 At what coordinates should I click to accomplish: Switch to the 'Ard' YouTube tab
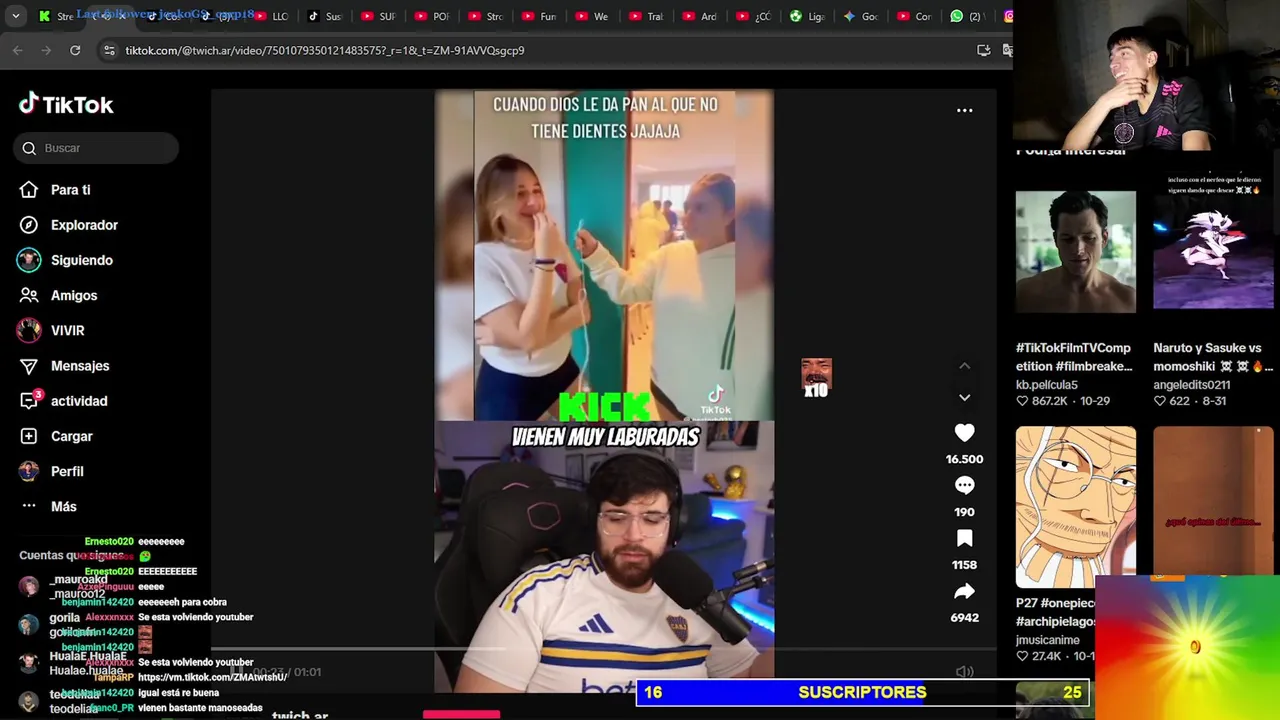click(x=700, y=16)
